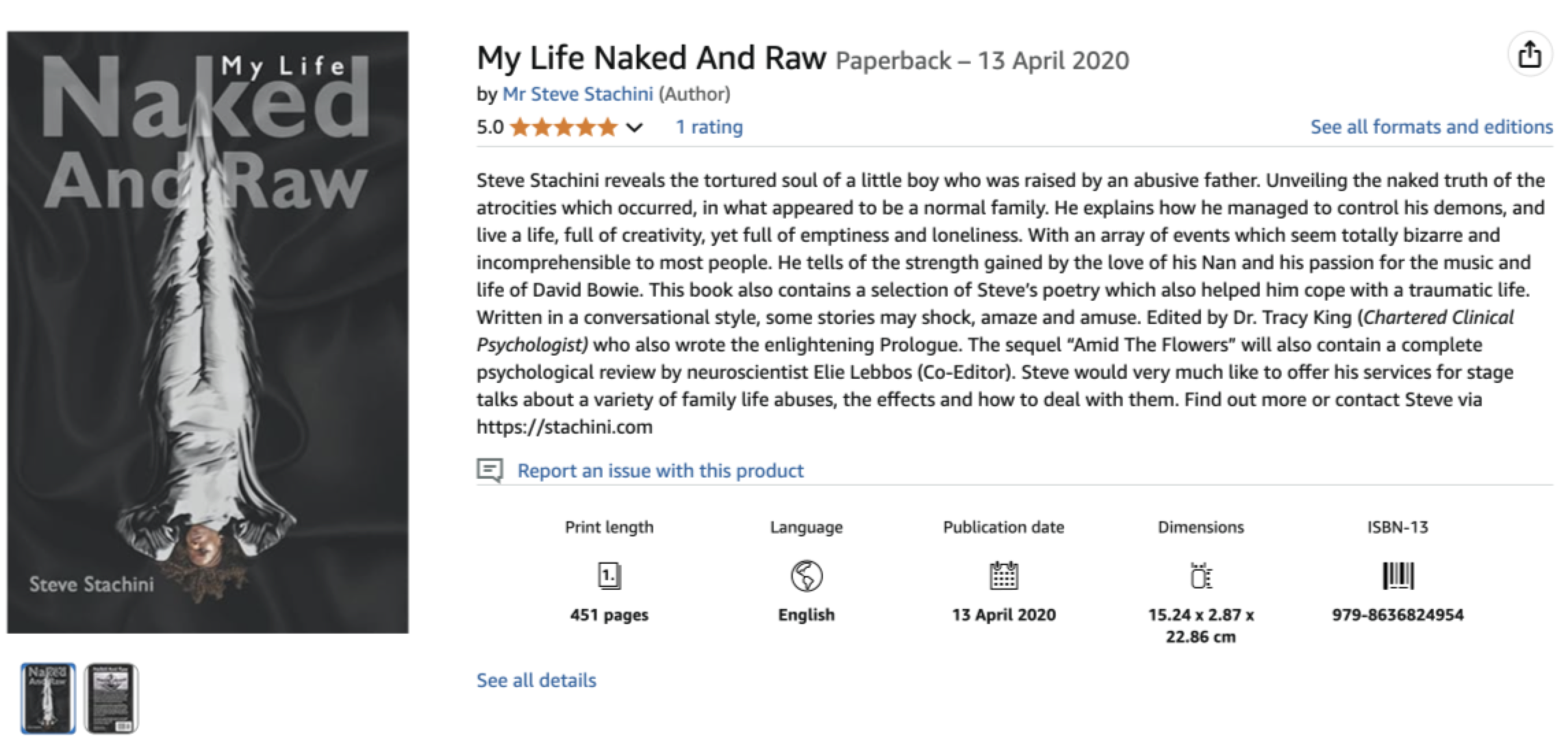Screen dimensions: 1568x746
Task: Click the large book cover image
Action: click(207, 332)
